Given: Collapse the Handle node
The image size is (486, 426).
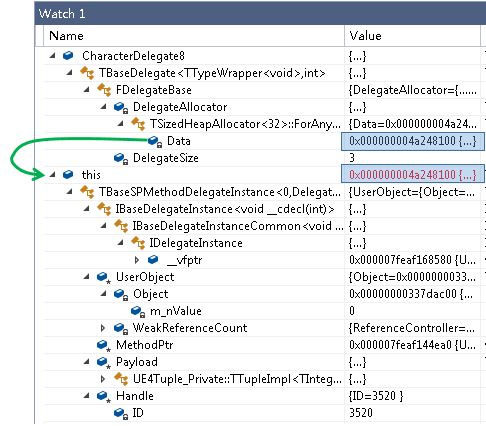Looking at the screenshot, I should click(x=86, y=396).
